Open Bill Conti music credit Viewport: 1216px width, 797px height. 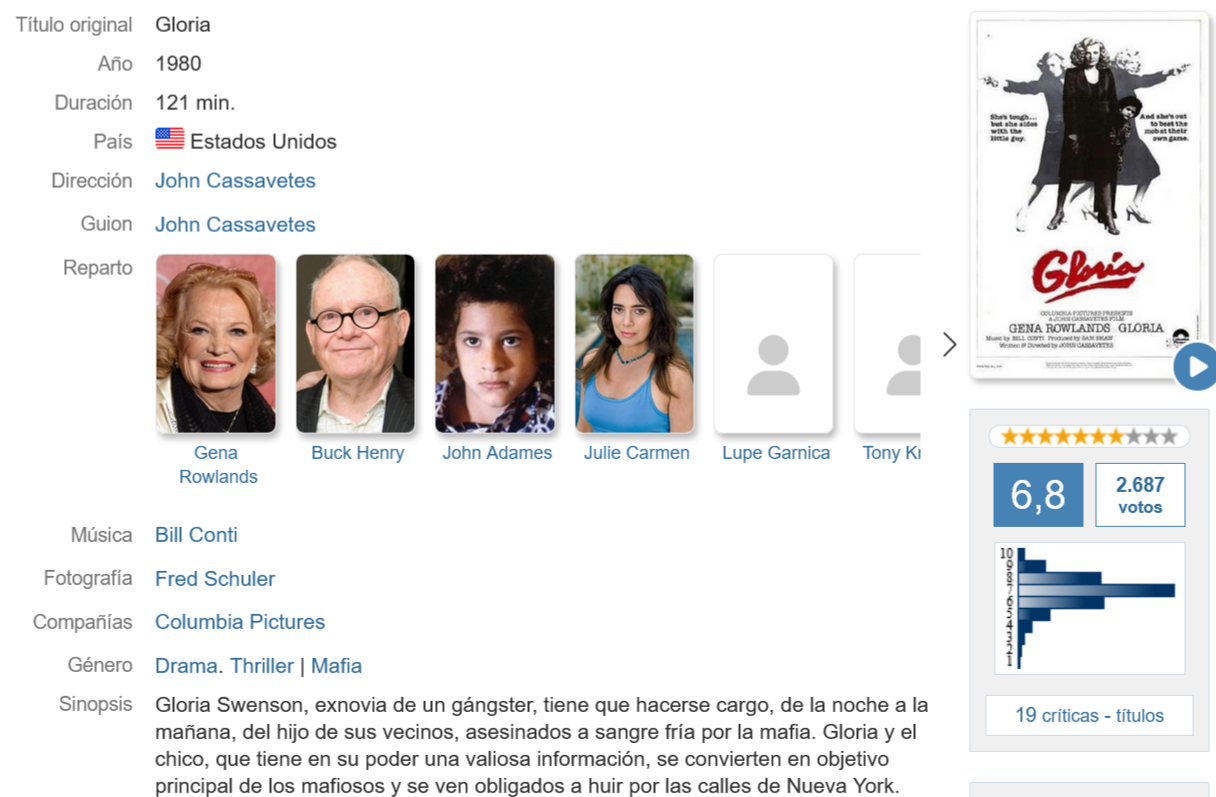(x=196, y=535)
